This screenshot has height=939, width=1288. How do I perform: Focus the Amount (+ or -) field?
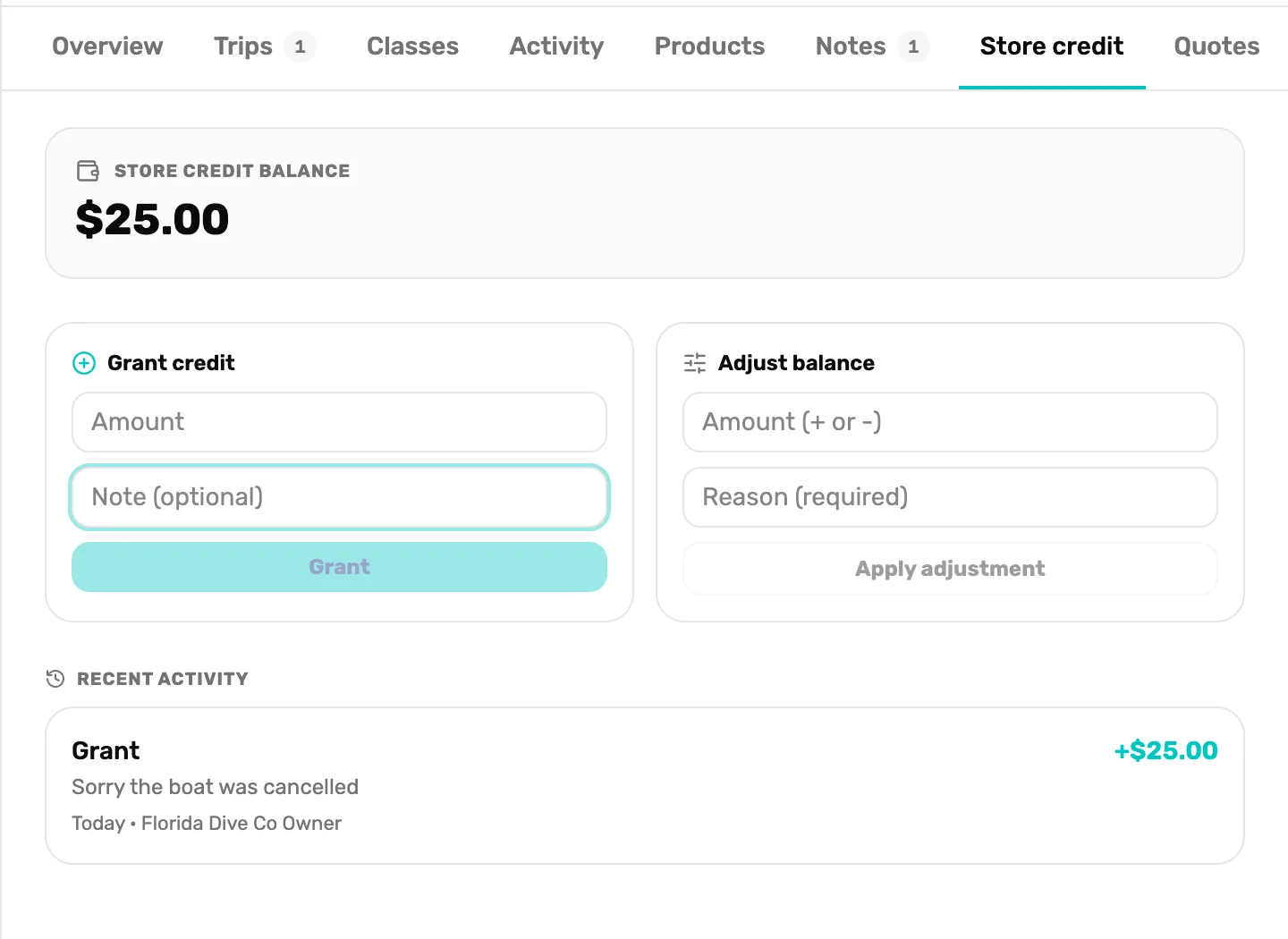pos(950,422)
